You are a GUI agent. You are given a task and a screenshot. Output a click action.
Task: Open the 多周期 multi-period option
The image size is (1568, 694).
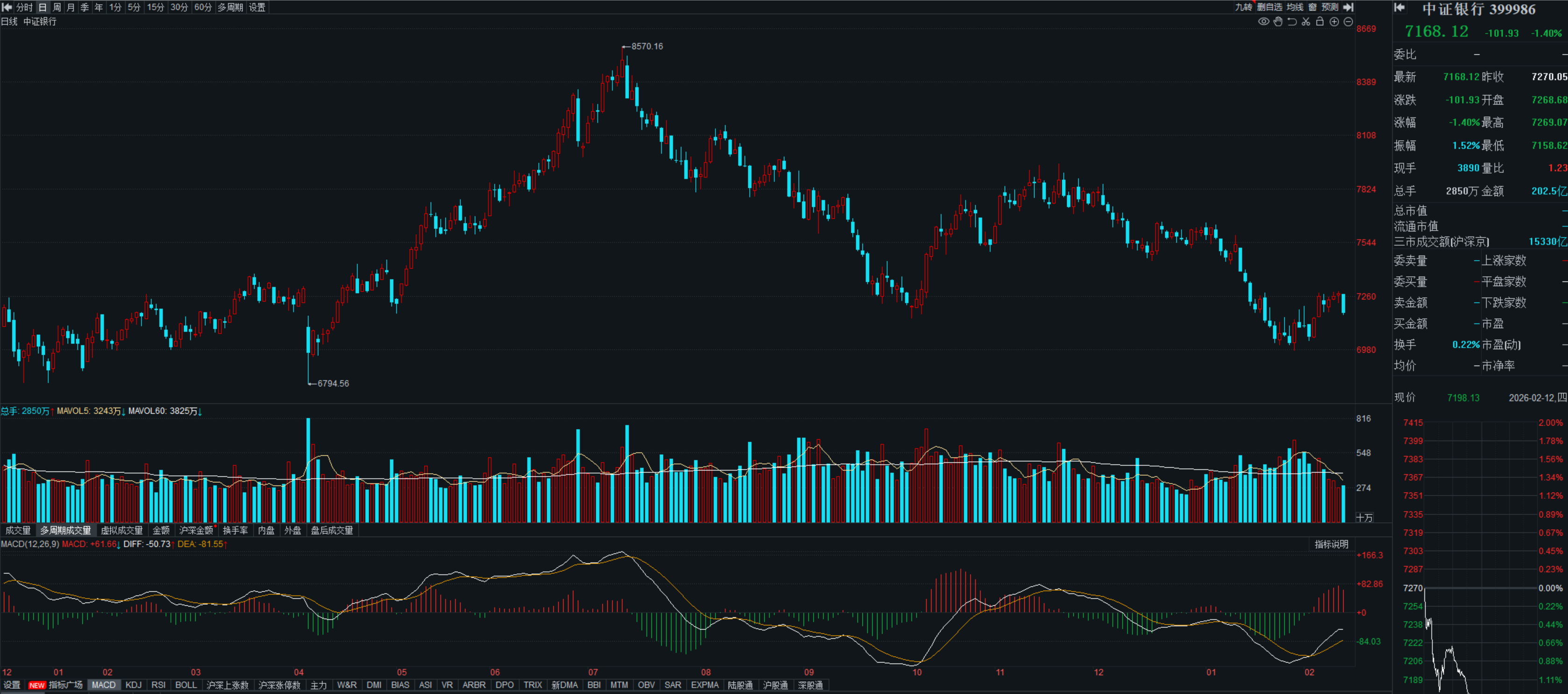point(230,7)
